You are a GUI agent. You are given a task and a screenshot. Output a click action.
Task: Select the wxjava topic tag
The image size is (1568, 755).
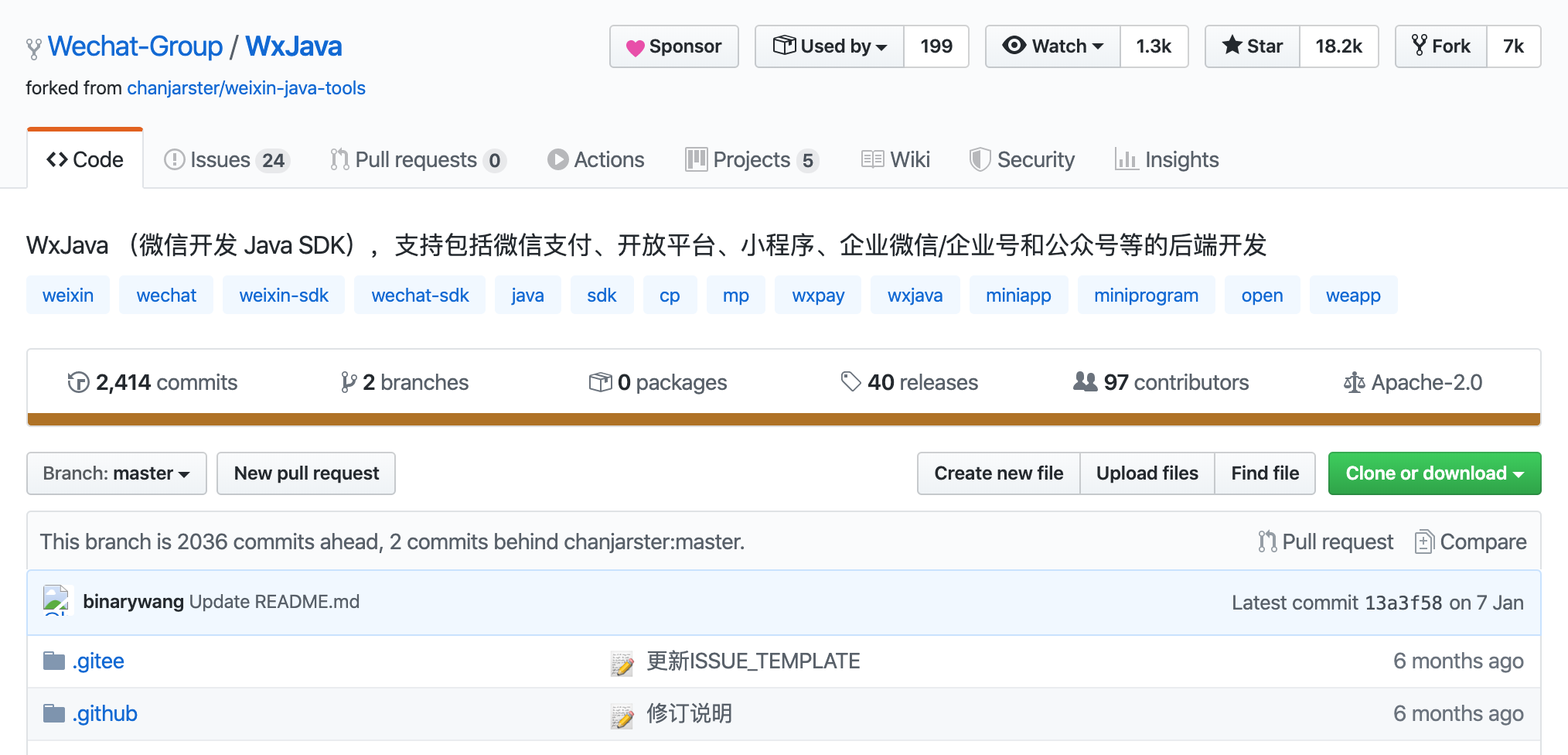coord(915,295)
